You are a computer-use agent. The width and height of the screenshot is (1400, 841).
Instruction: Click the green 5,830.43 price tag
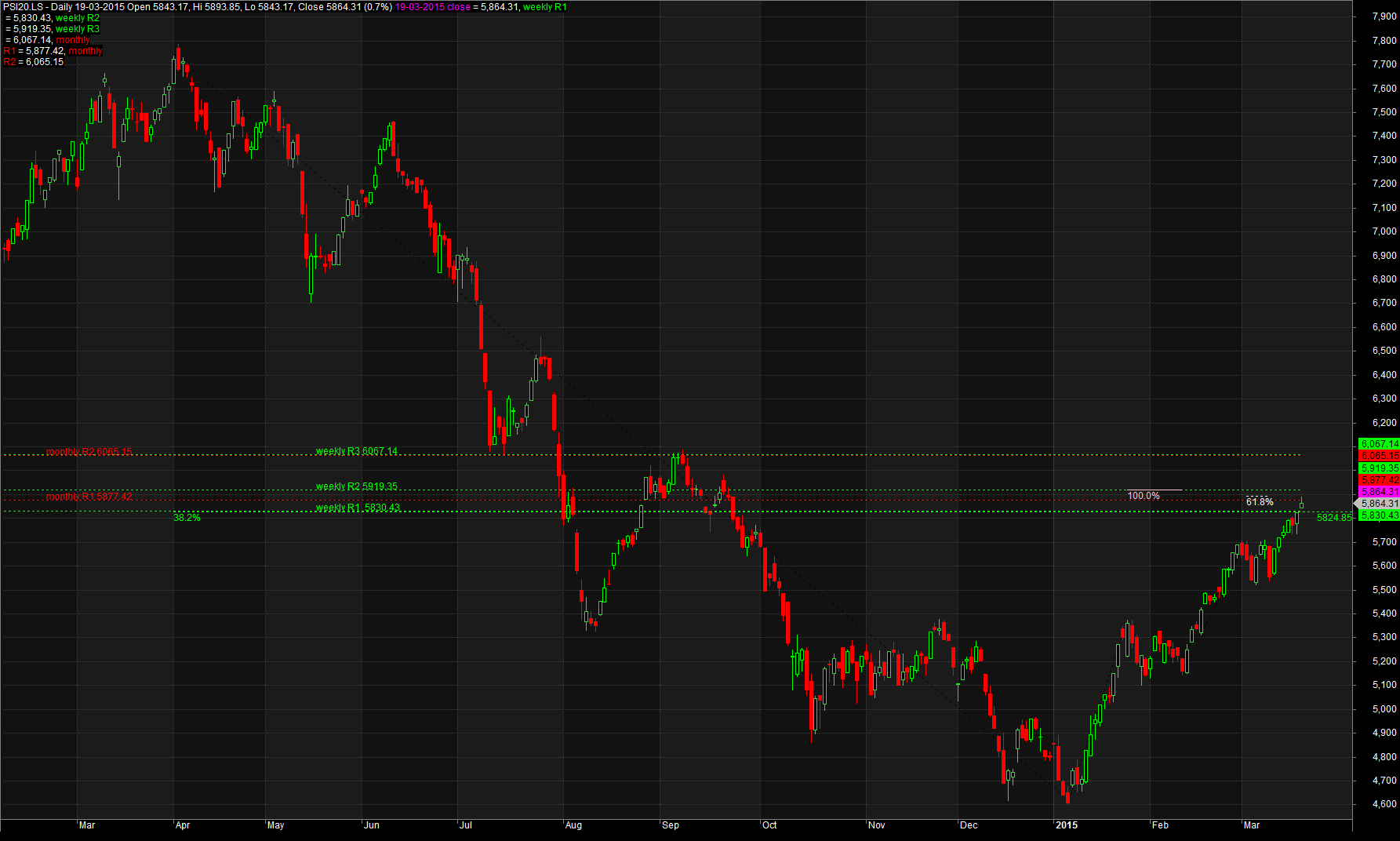coord(1380,515)
